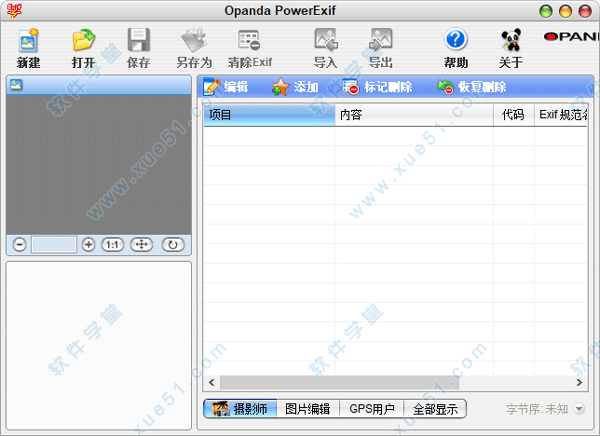Click the horizontal scrollbar right arrow
This screenshot has width=600, height=436.
coord(579,382)
